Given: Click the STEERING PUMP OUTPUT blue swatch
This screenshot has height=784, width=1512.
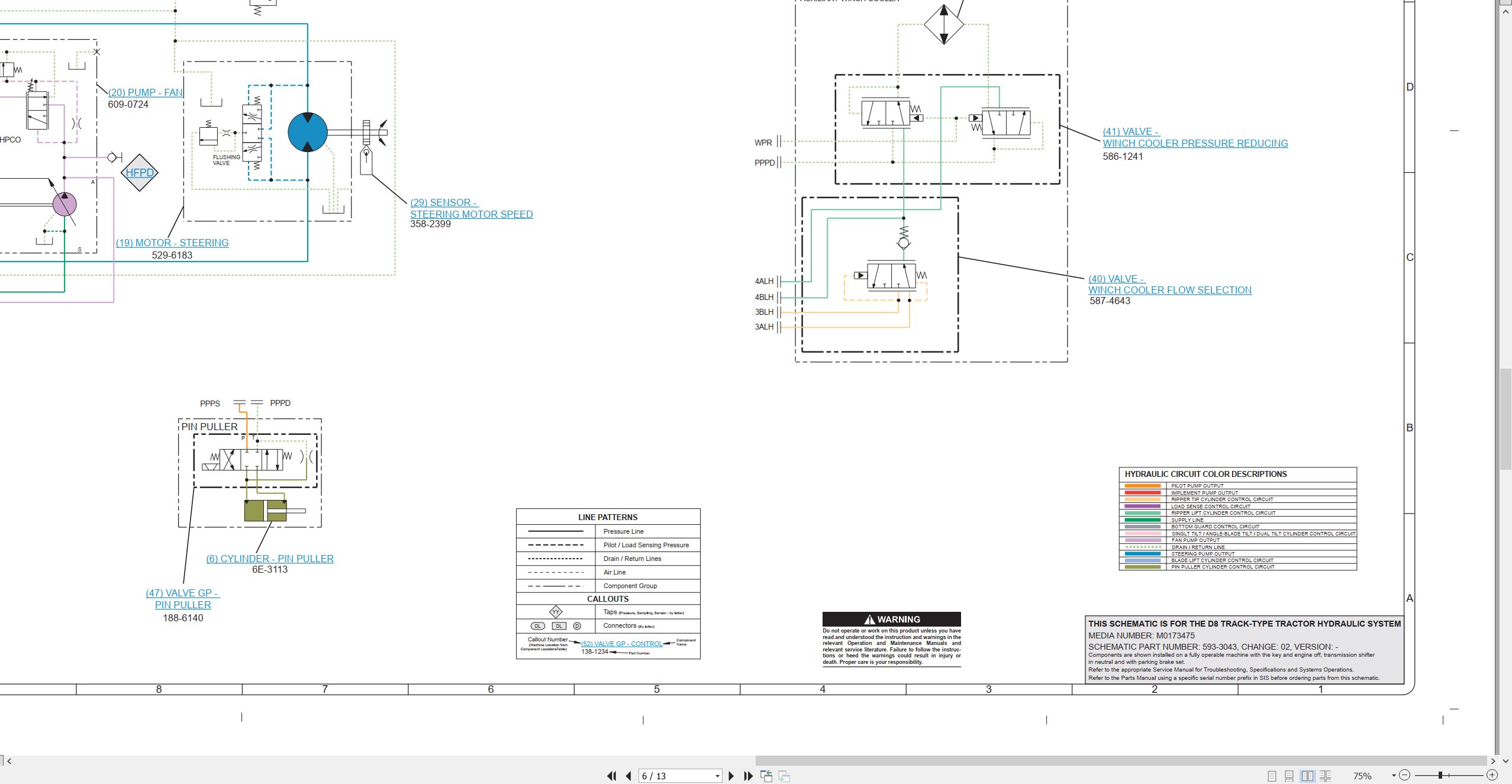Looking at the screenshot, I should [x=1142, y=554].
